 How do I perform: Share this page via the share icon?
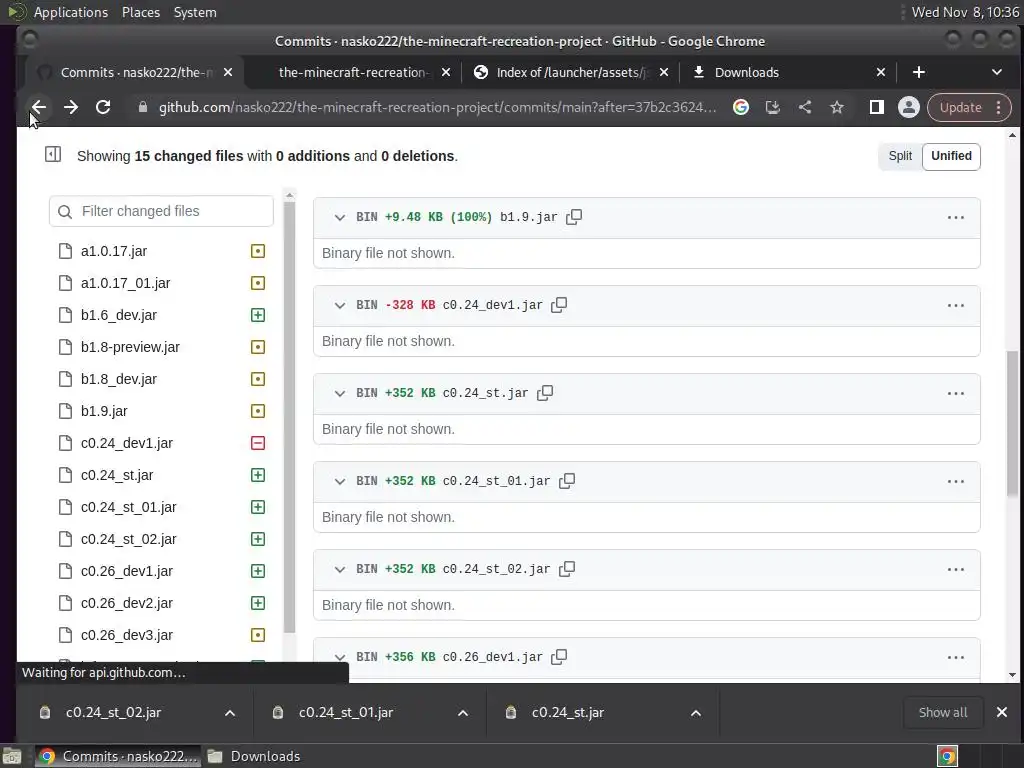point(805,108)
